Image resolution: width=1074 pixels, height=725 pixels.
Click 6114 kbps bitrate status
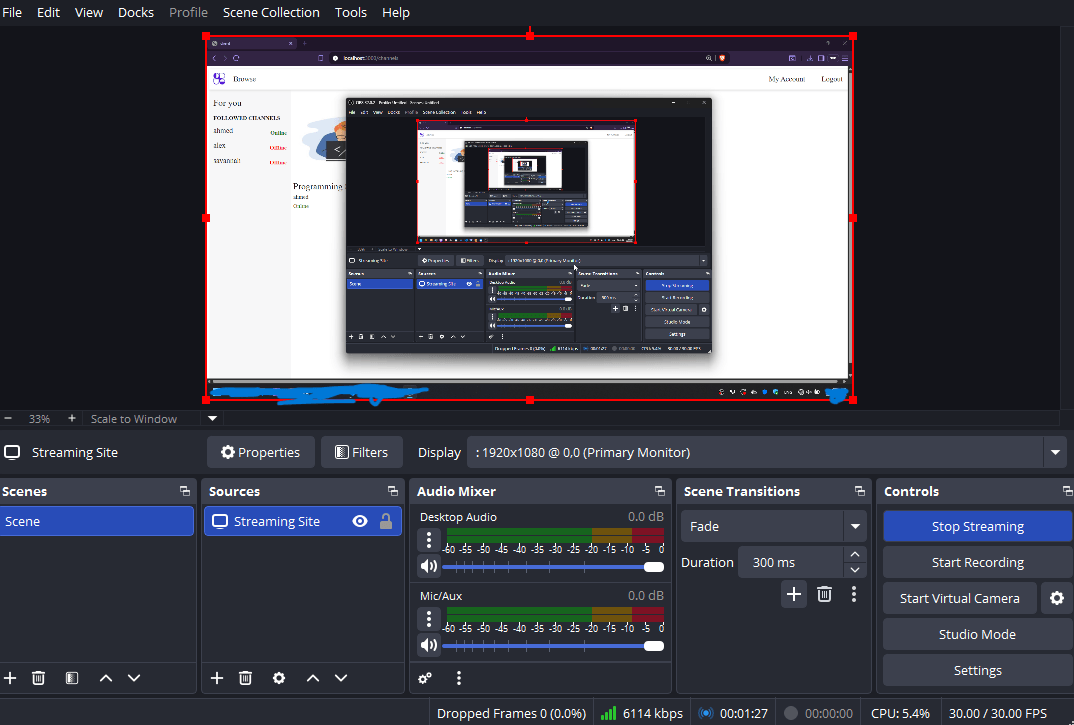click(642, 713)
